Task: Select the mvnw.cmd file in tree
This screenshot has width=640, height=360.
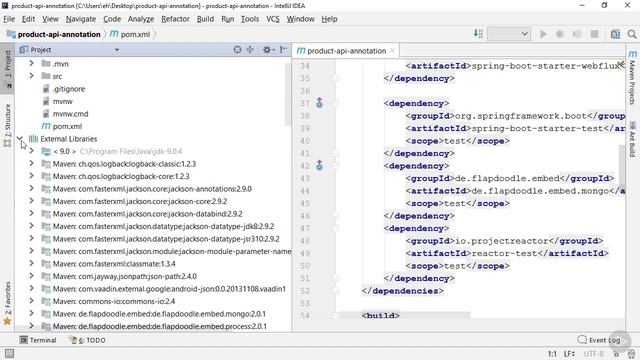Action: tap(70, 113)
